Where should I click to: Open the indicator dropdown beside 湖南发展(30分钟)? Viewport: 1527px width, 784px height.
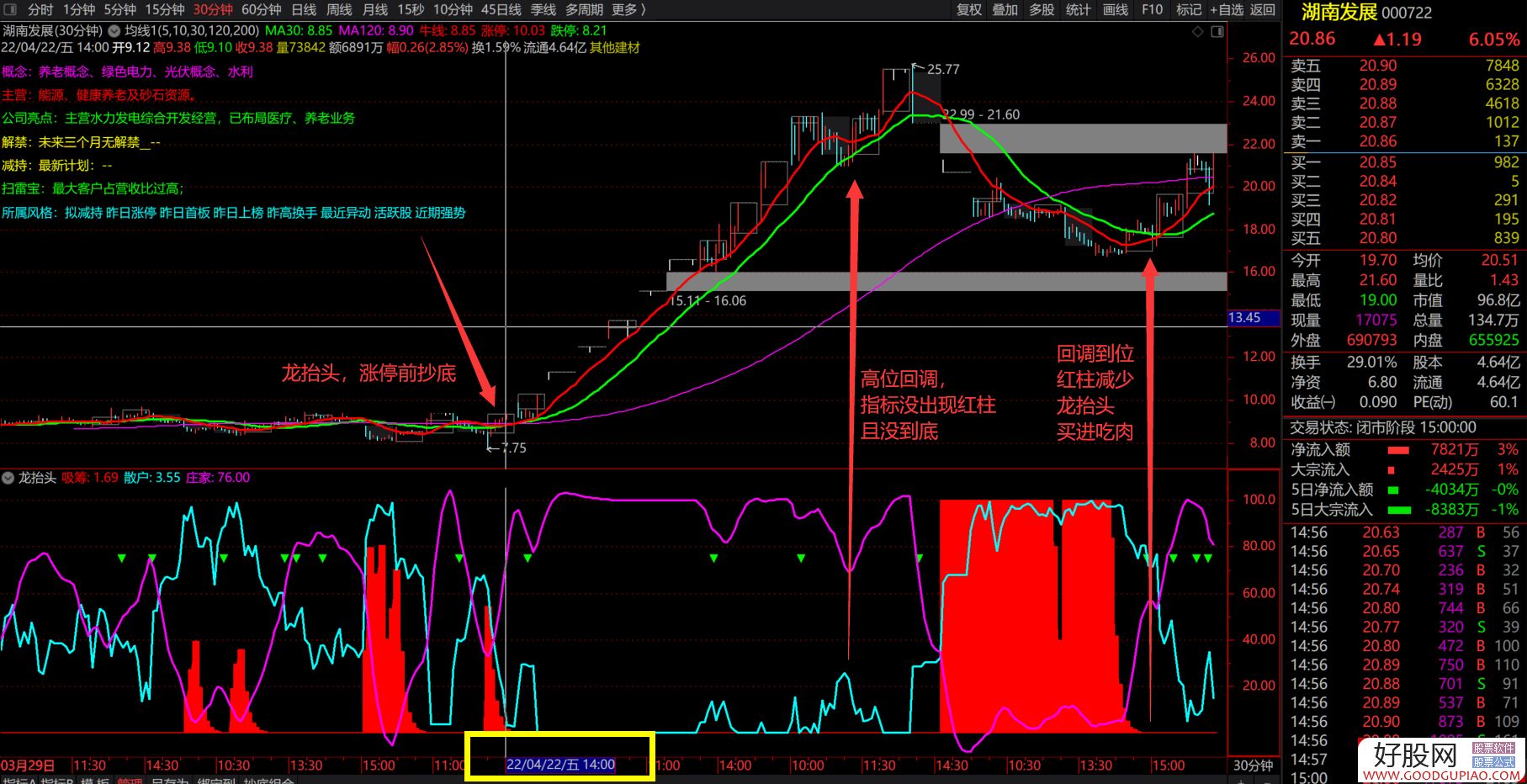coord(114,31)
